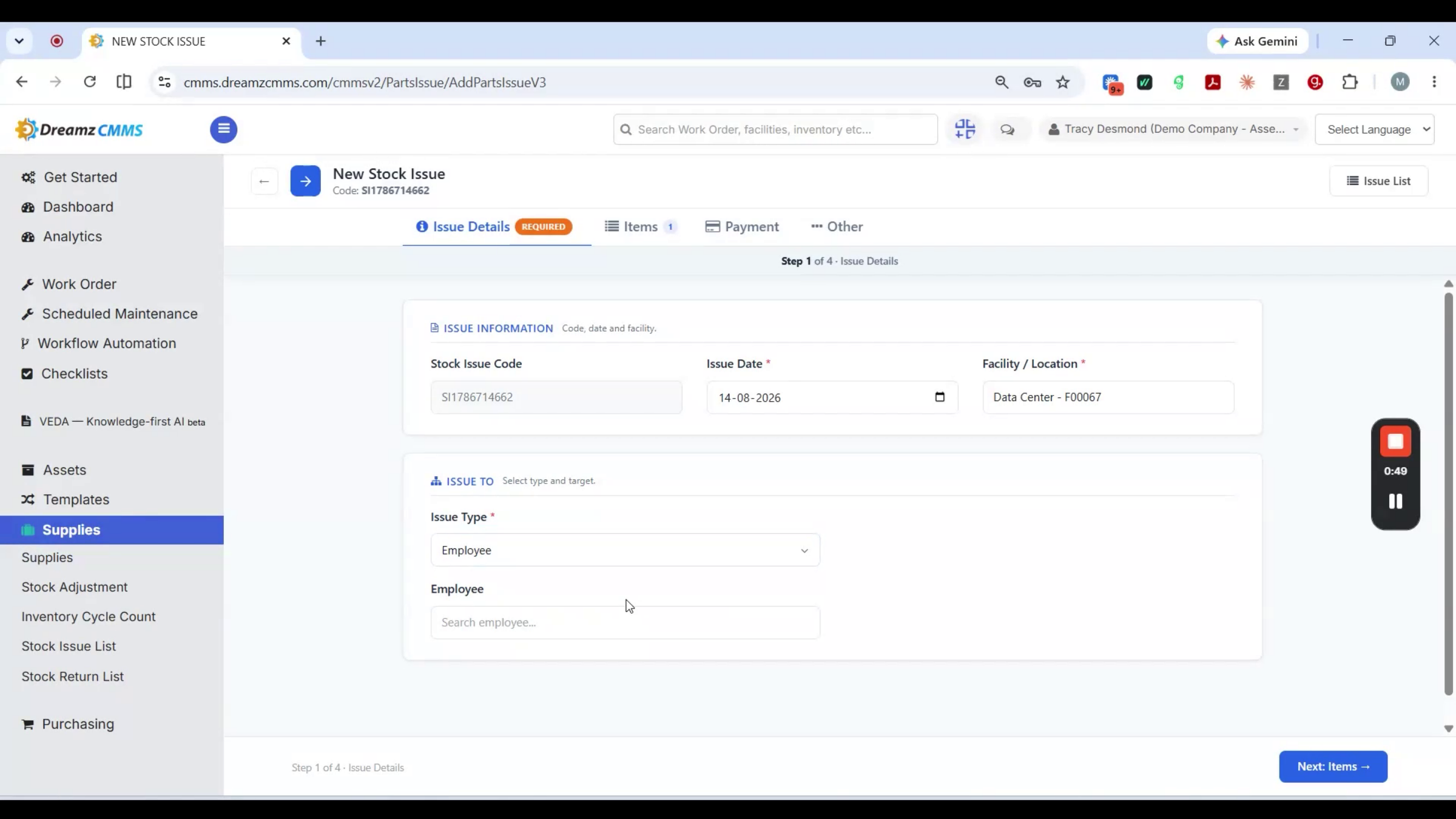Screen dimensions: 1456x819
Task: Select the highlighted Supplies section header
Action: 112,530
